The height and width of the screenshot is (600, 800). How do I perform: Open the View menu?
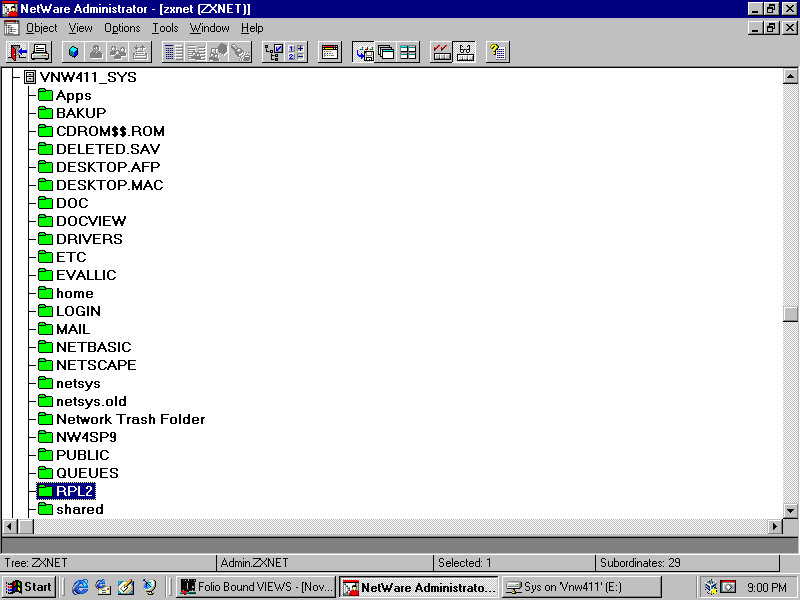pyautogui.click(x=81, y=28)
